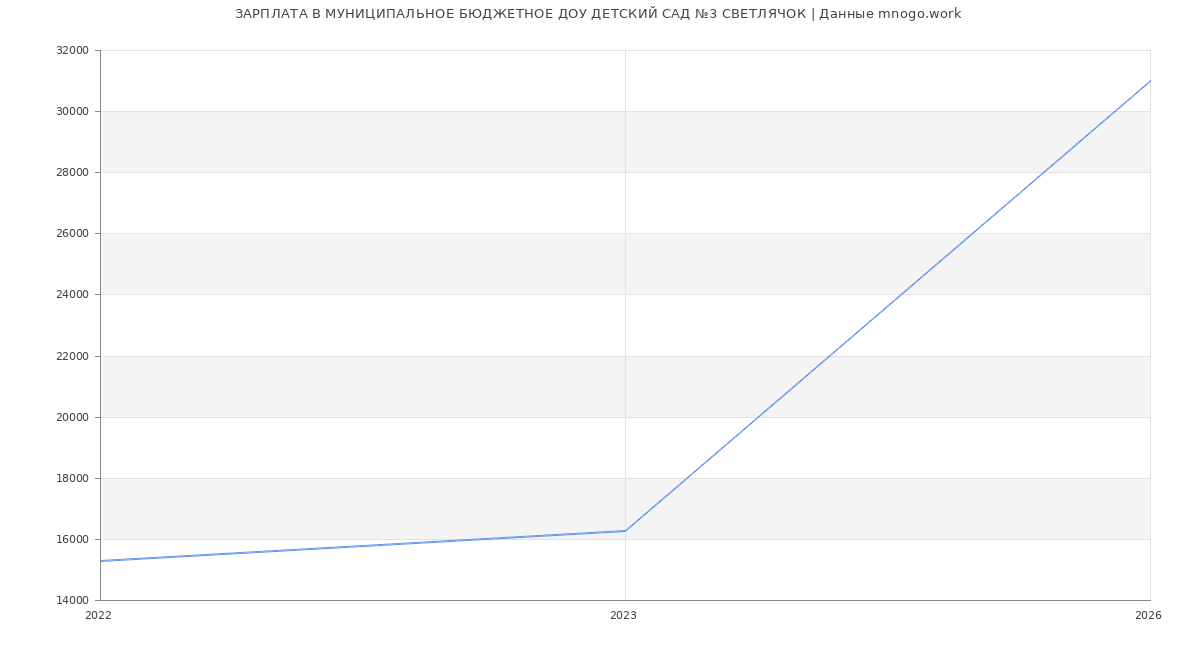Viewport: 1200px width, 650px height.
Task: Click the y-axis label 22000
Action: coord(72,356)
